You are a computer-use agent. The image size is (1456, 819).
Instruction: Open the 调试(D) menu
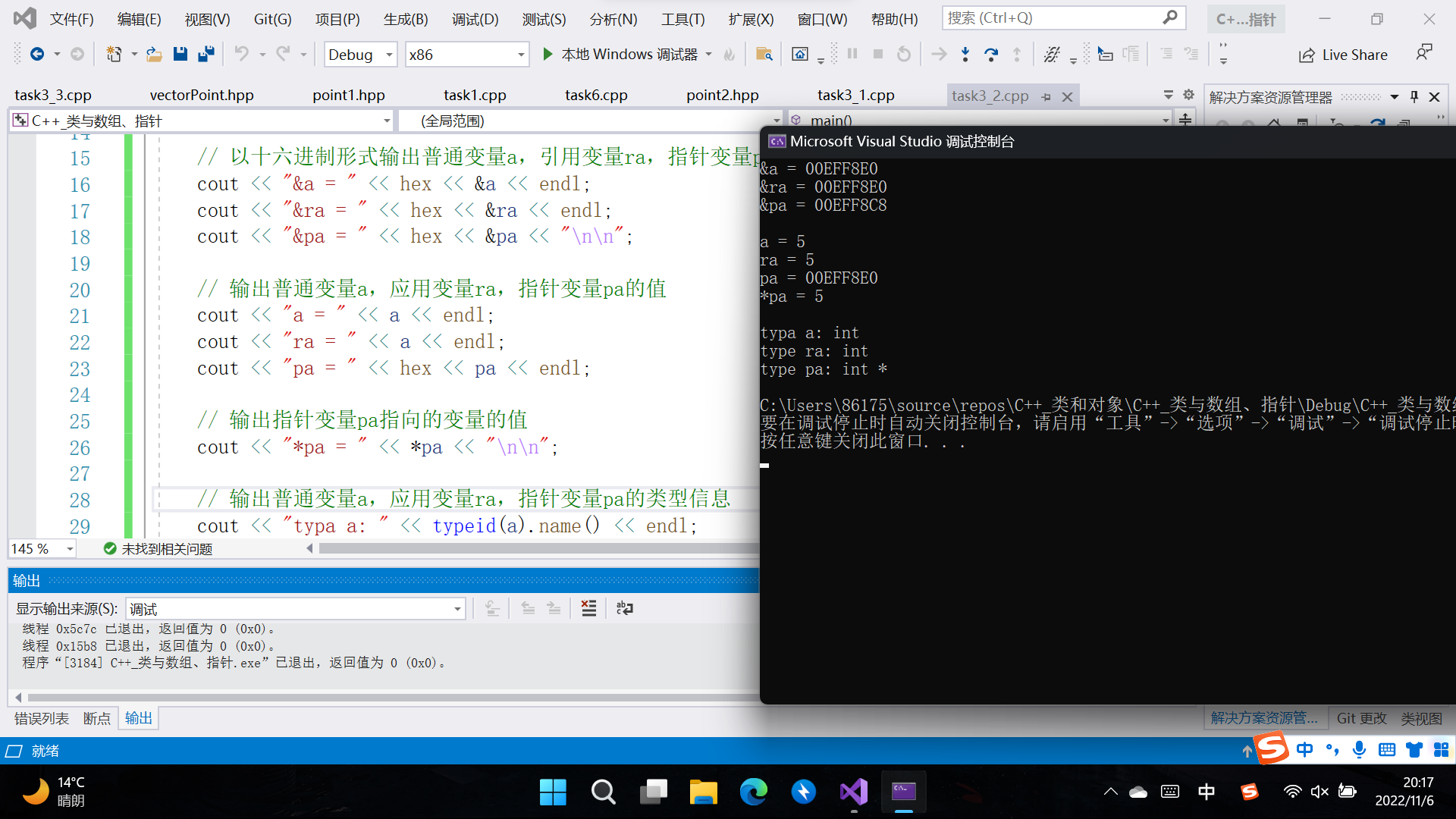tap(475, 19)
